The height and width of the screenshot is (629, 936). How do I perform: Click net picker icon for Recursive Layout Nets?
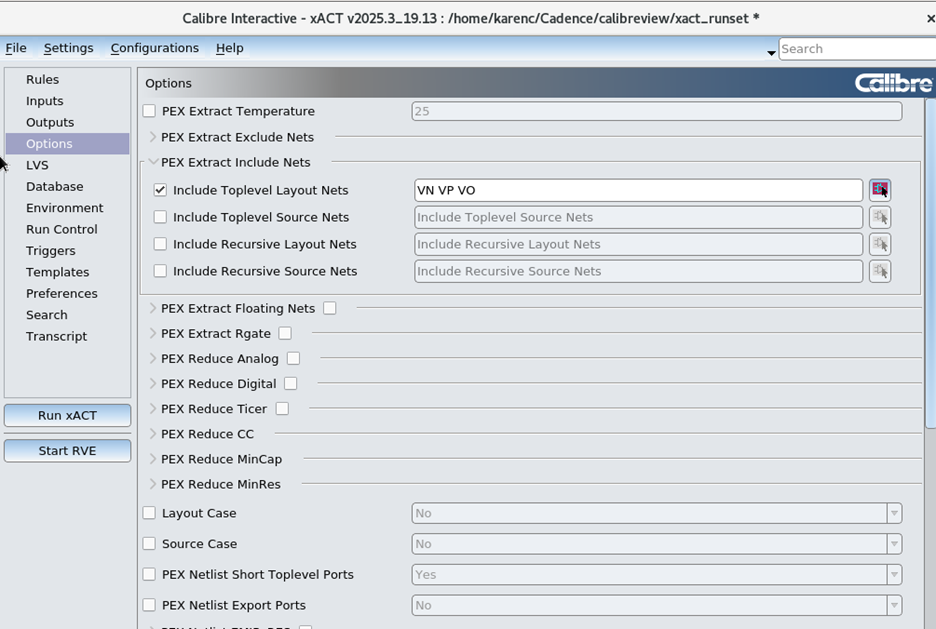(879, 244)
